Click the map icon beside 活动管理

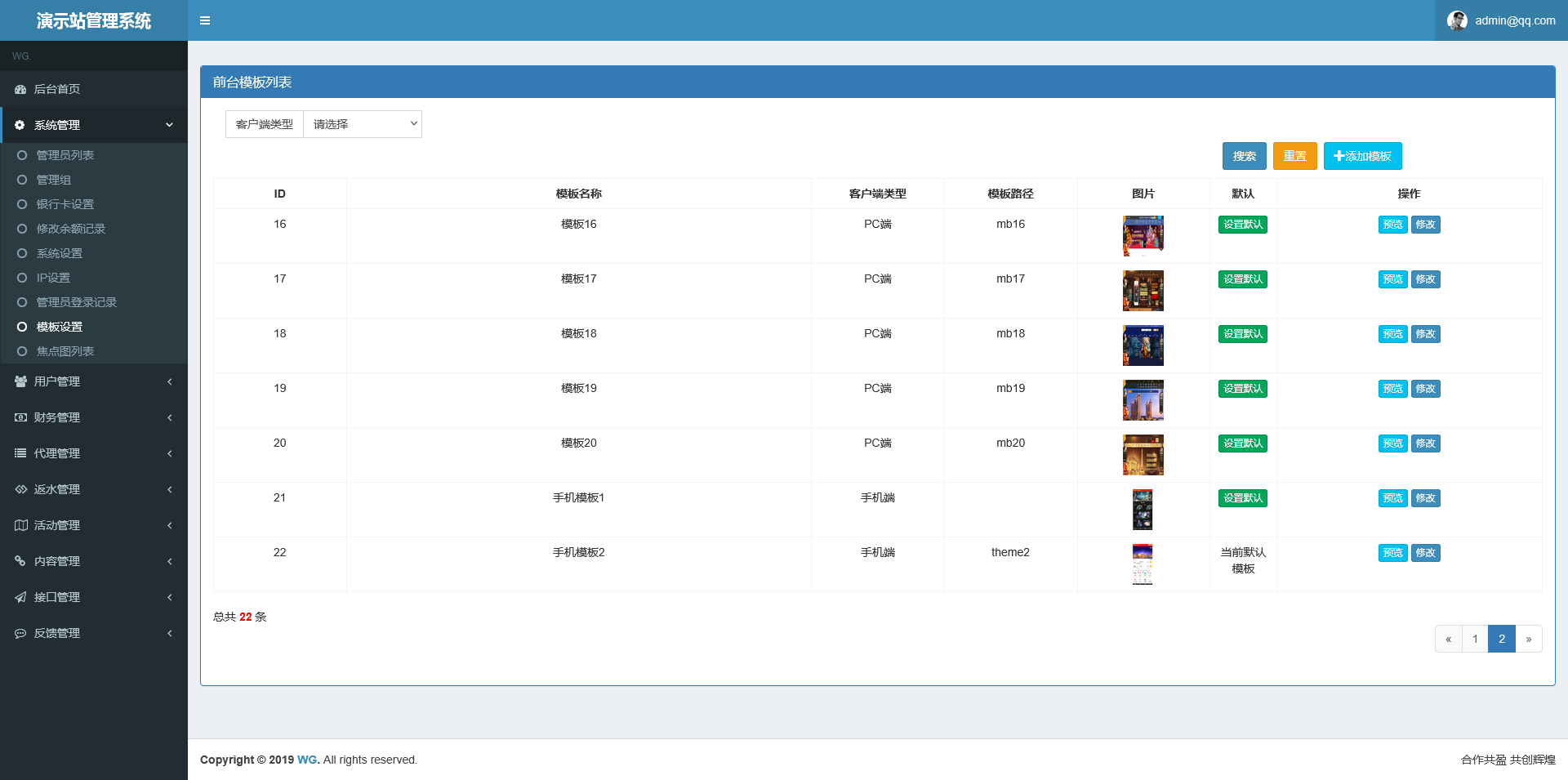coord(20,525)
